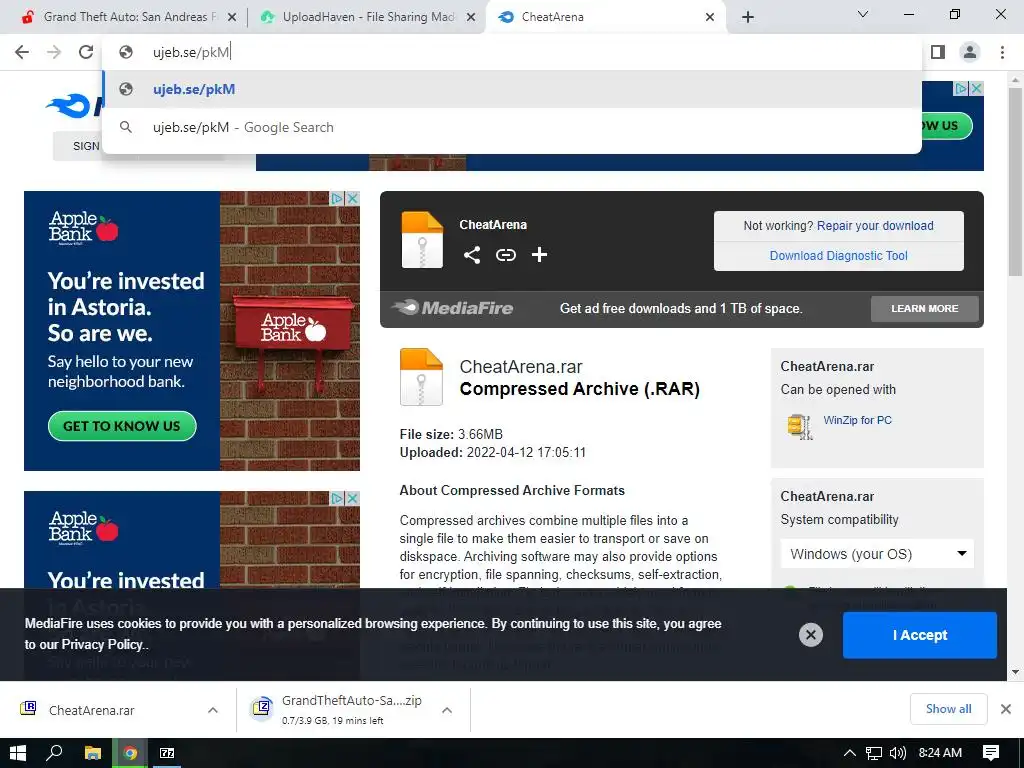This screenshot has height=768, width=1024.
Task: Open the Windows (your OS) dropdown
Action: coord(877,554)
